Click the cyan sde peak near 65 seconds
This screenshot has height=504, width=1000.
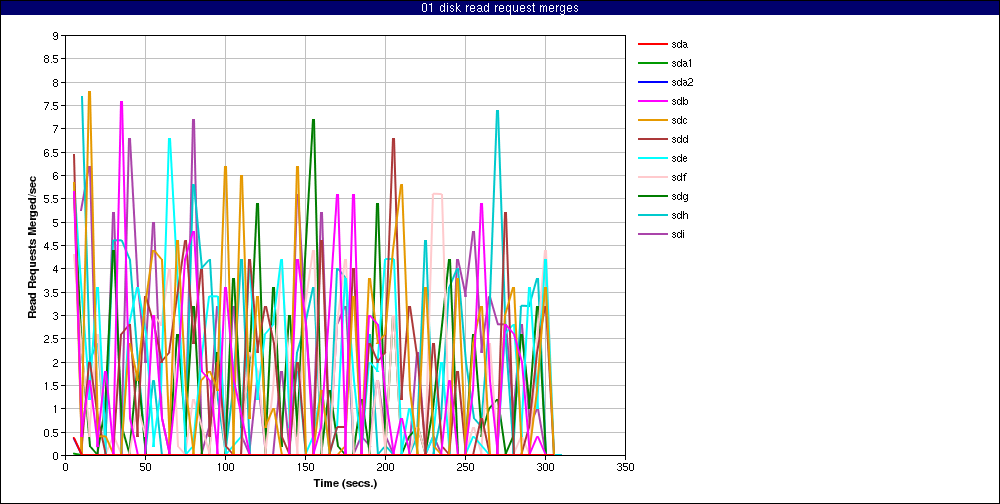170,138
